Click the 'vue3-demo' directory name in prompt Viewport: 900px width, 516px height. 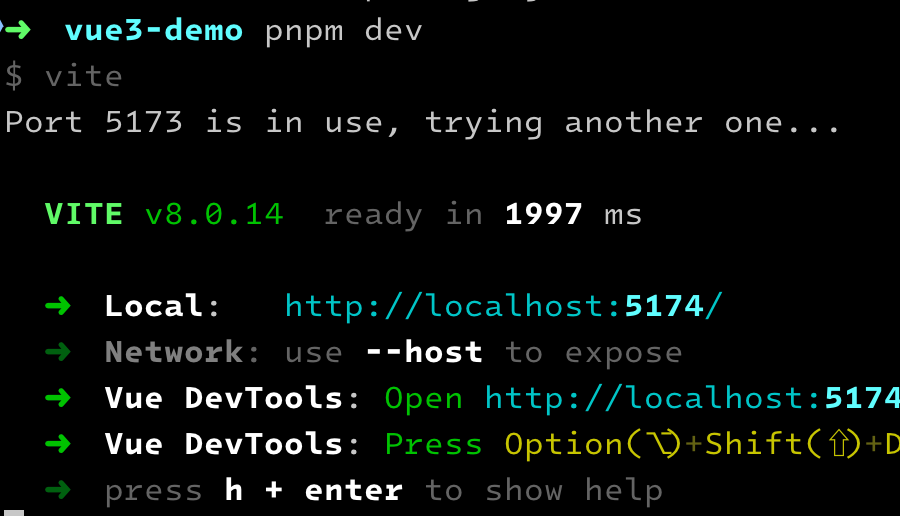(x=154, y=30)
